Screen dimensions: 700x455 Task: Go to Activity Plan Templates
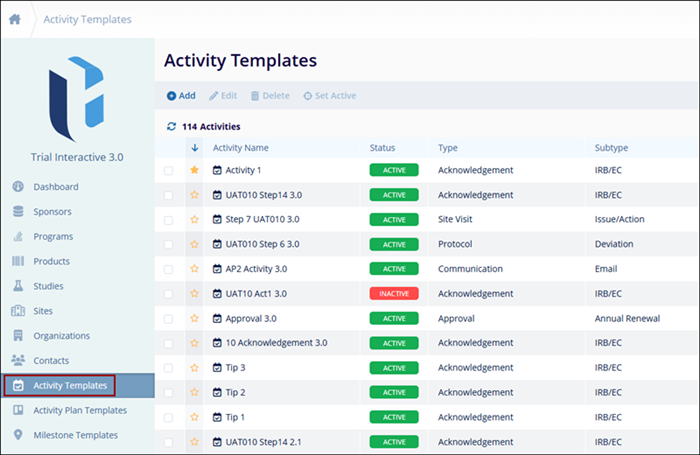click(x=79, y=410)
